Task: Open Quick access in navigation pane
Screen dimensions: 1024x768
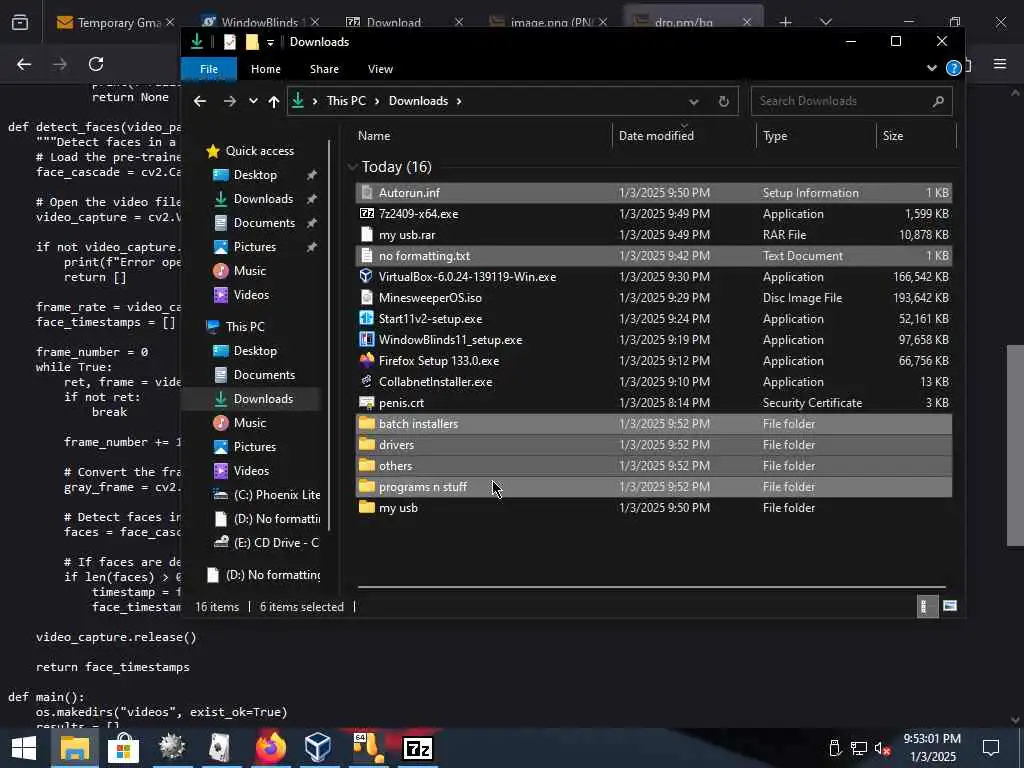Action: point(259,151)
